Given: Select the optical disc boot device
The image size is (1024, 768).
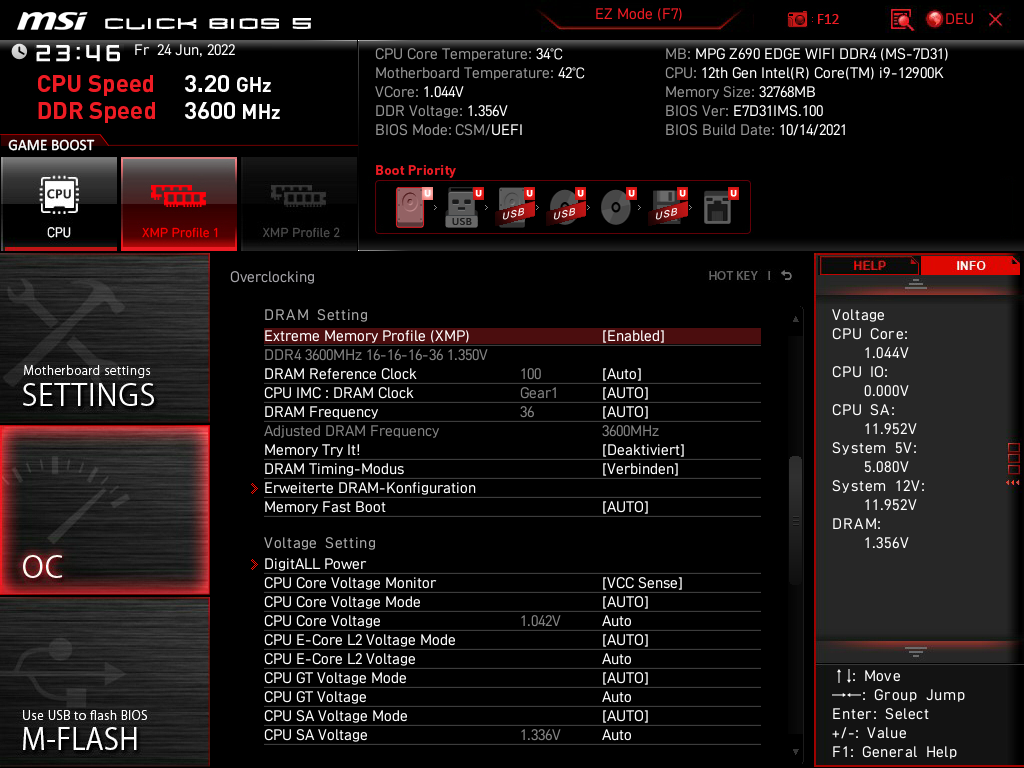Looking at the screenshot, I should (x=616, y=207).
